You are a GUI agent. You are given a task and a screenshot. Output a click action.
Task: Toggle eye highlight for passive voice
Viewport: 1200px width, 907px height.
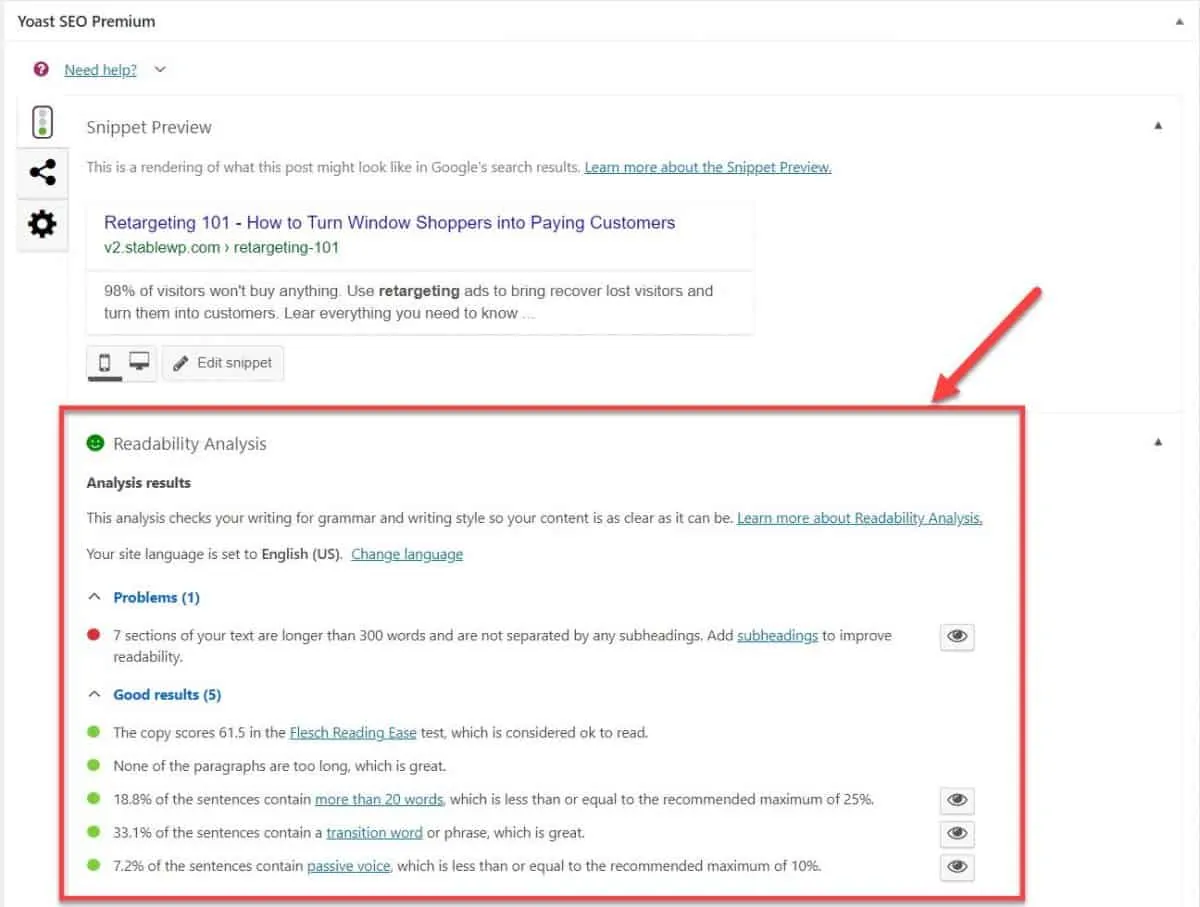coord(957,867)
